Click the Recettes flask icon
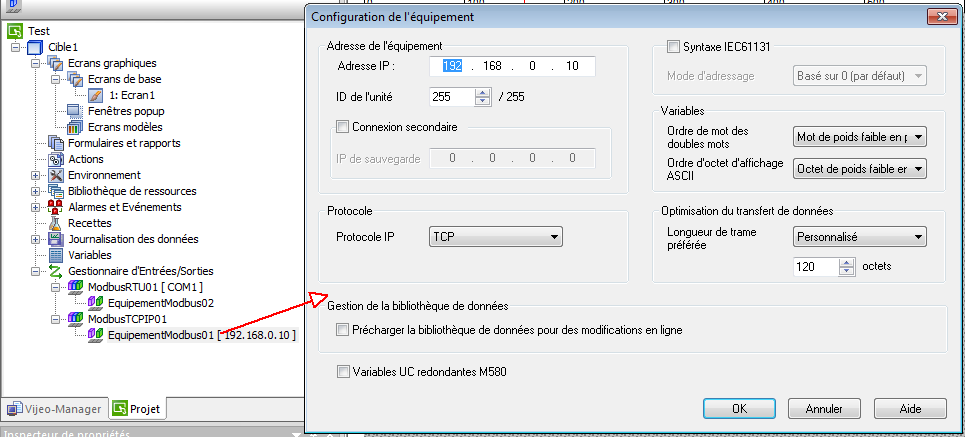The width and height of the screenshot is (965, 437). pyautogui.click(x=56, y=223)
